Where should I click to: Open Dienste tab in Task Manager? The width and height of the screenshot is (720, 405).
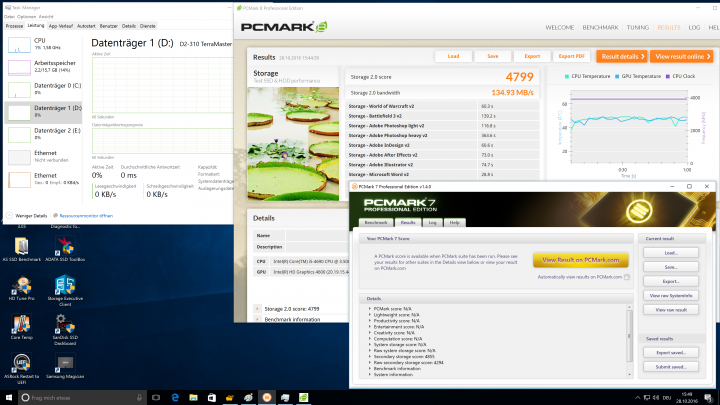147,26
